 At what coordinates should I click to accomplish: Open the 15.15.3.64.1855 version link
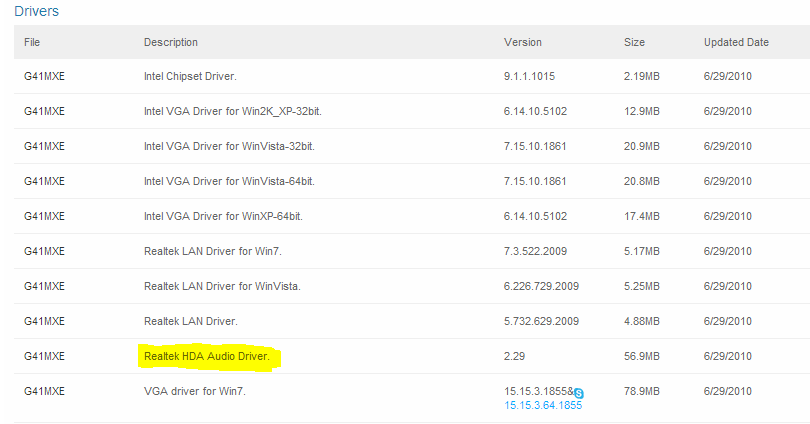[x=543, y=405]
